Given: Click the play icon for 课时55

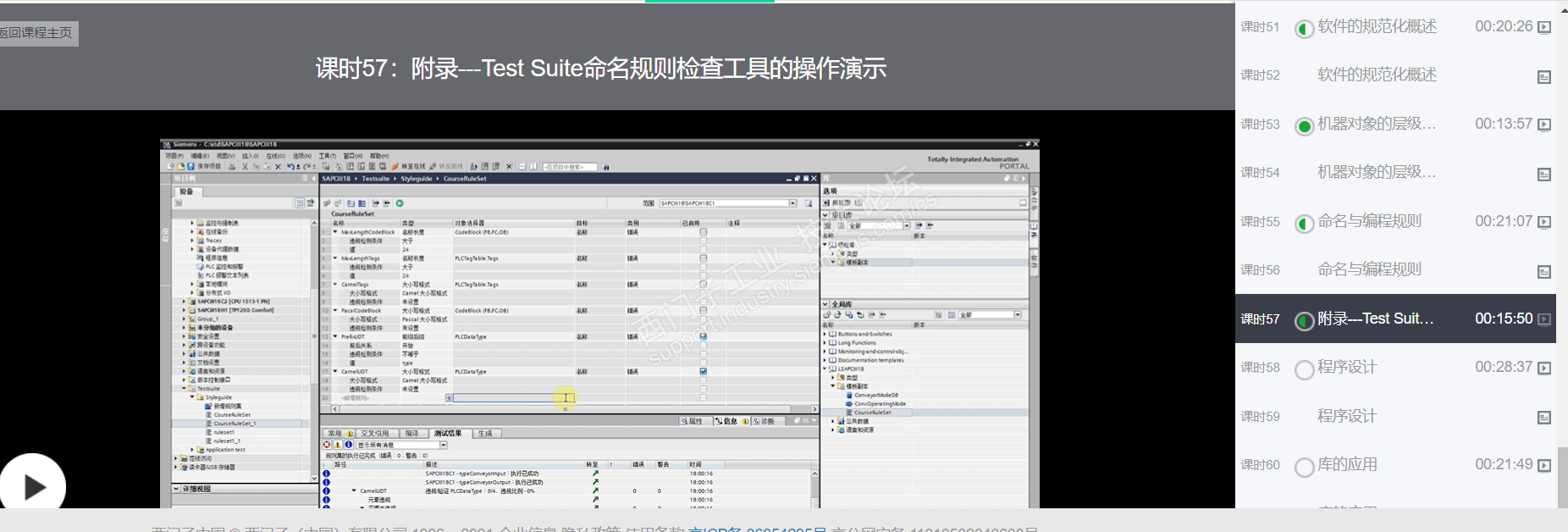Looking at the screenshot, I should point(1544,222).
